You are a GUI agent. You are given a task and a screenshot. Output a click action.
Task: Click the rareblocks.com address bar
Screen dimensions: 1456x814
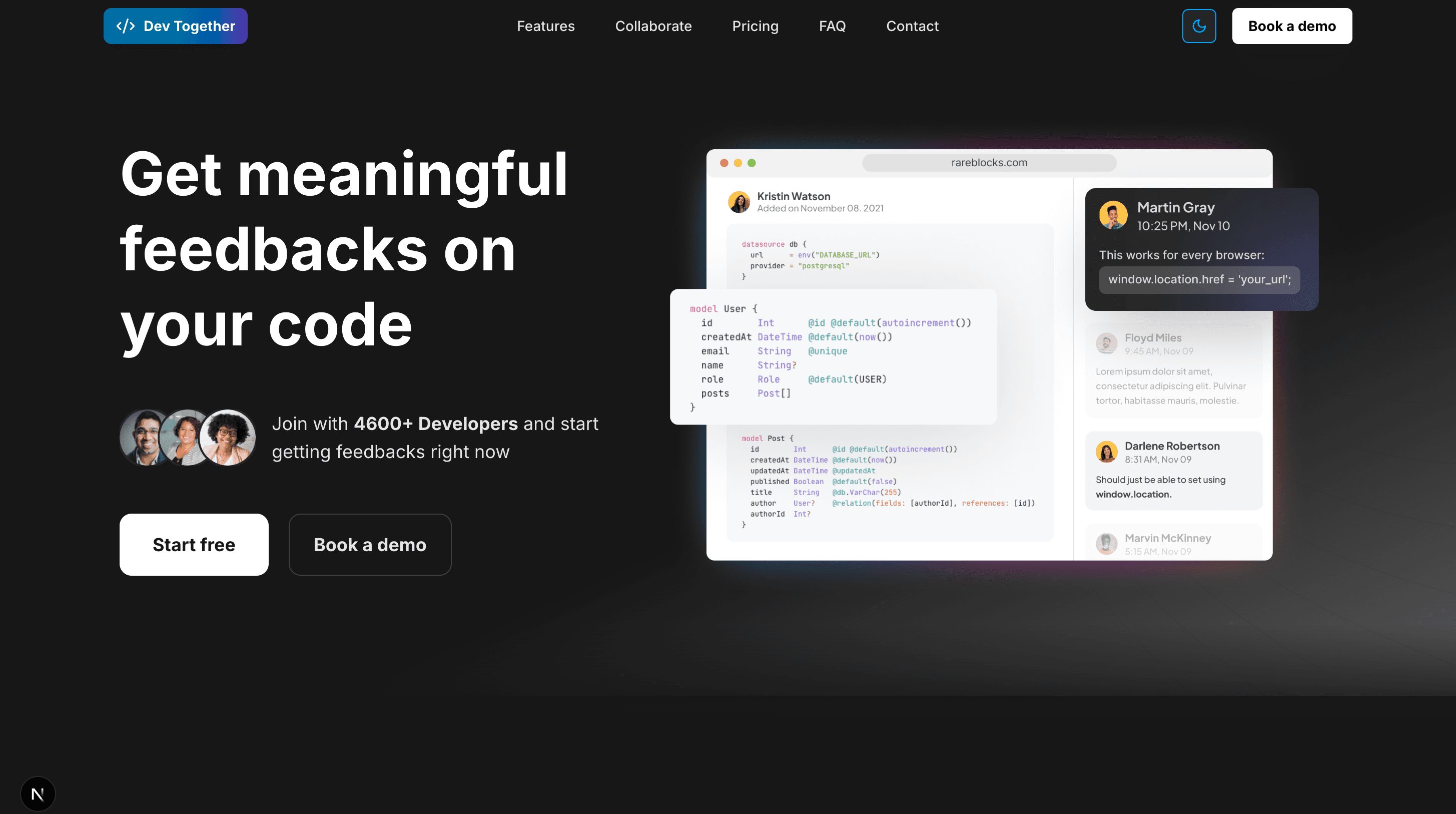tap(989, 163)
